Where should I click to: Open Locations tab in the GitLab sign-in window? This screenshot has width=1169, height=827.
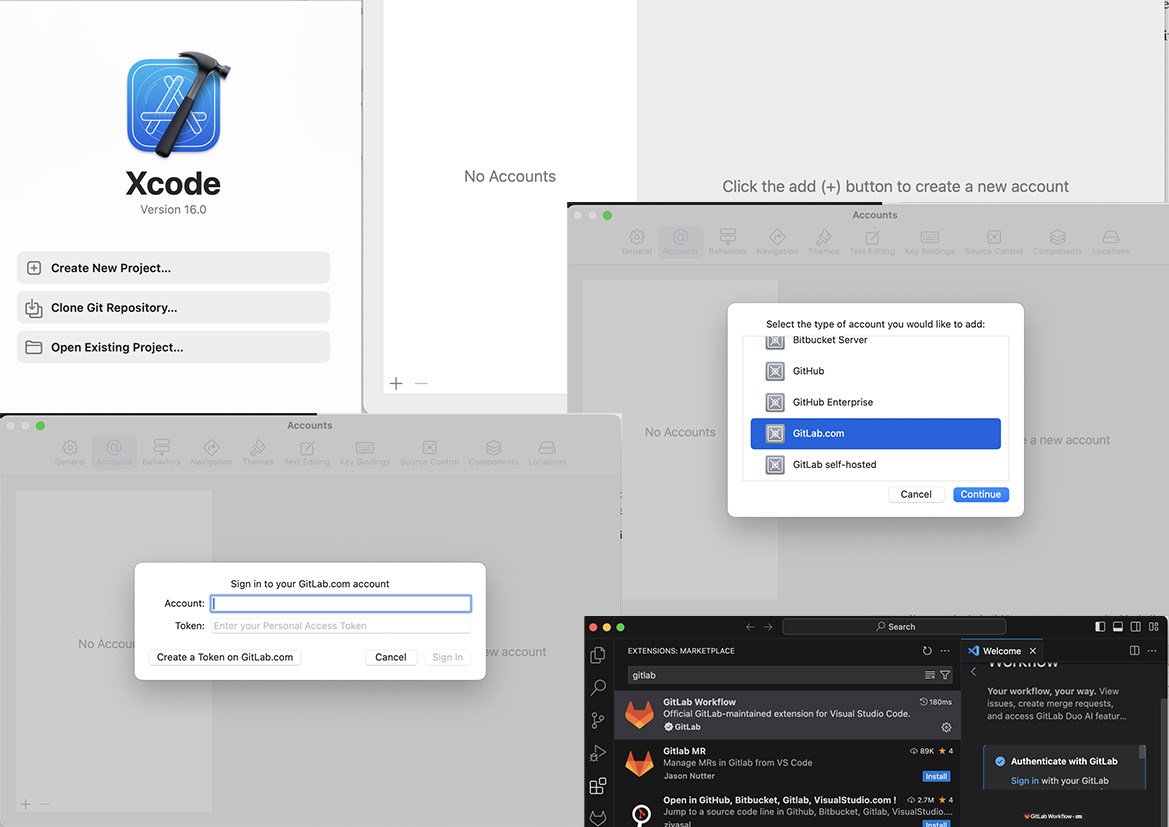point(547,453)
